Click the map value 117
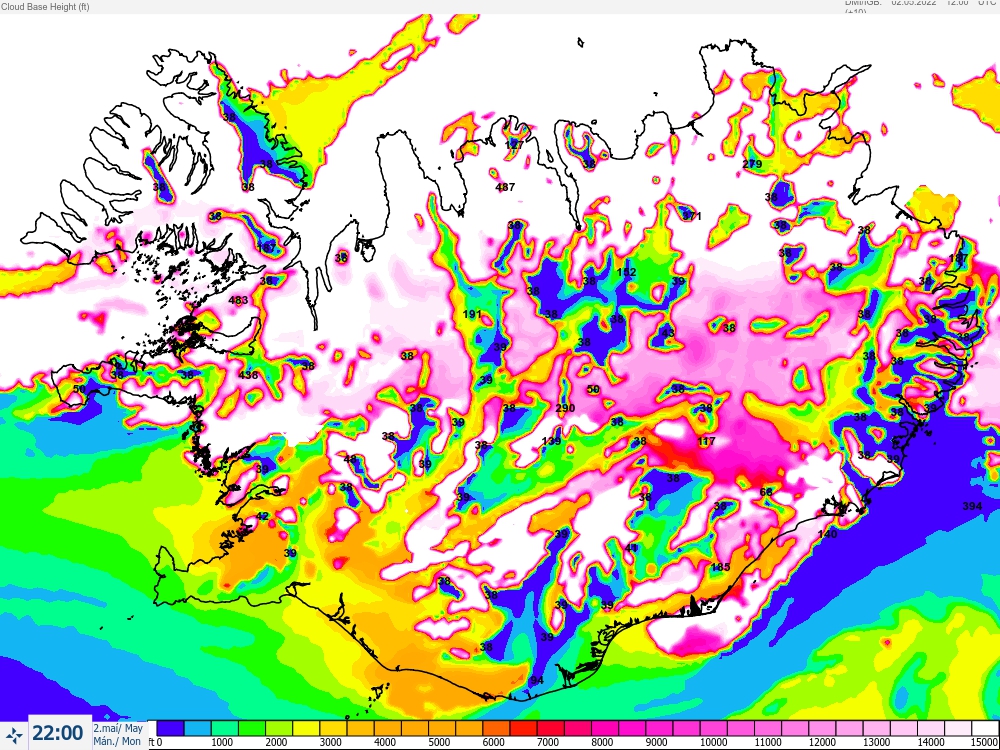Image resolution: width=1000 pixels, height=750 pixels. (x=707, y=441)
